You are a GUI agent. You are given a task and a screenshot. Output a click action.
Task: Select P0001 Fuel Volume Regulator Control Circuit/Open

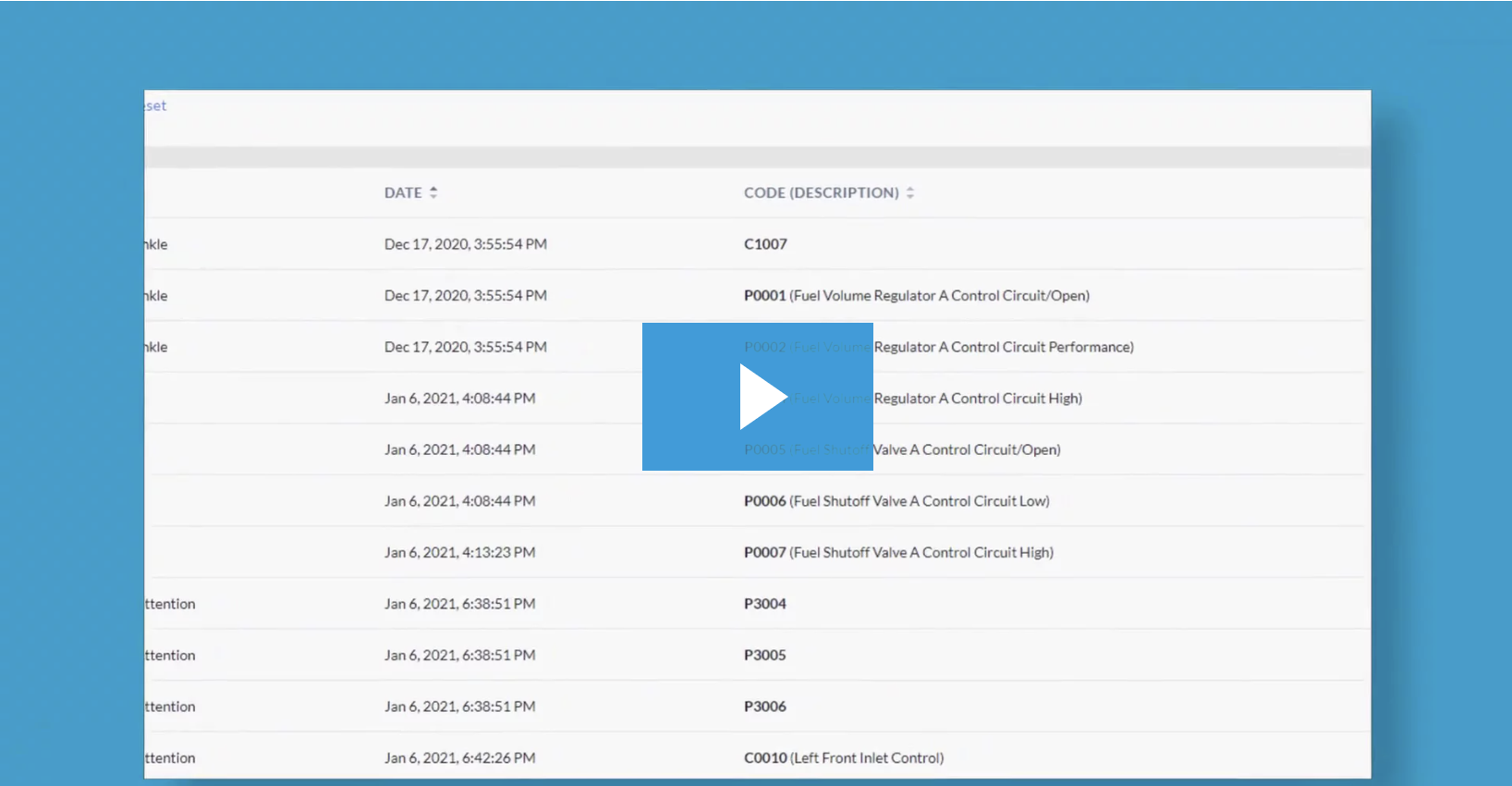click(x=917, y=296)
